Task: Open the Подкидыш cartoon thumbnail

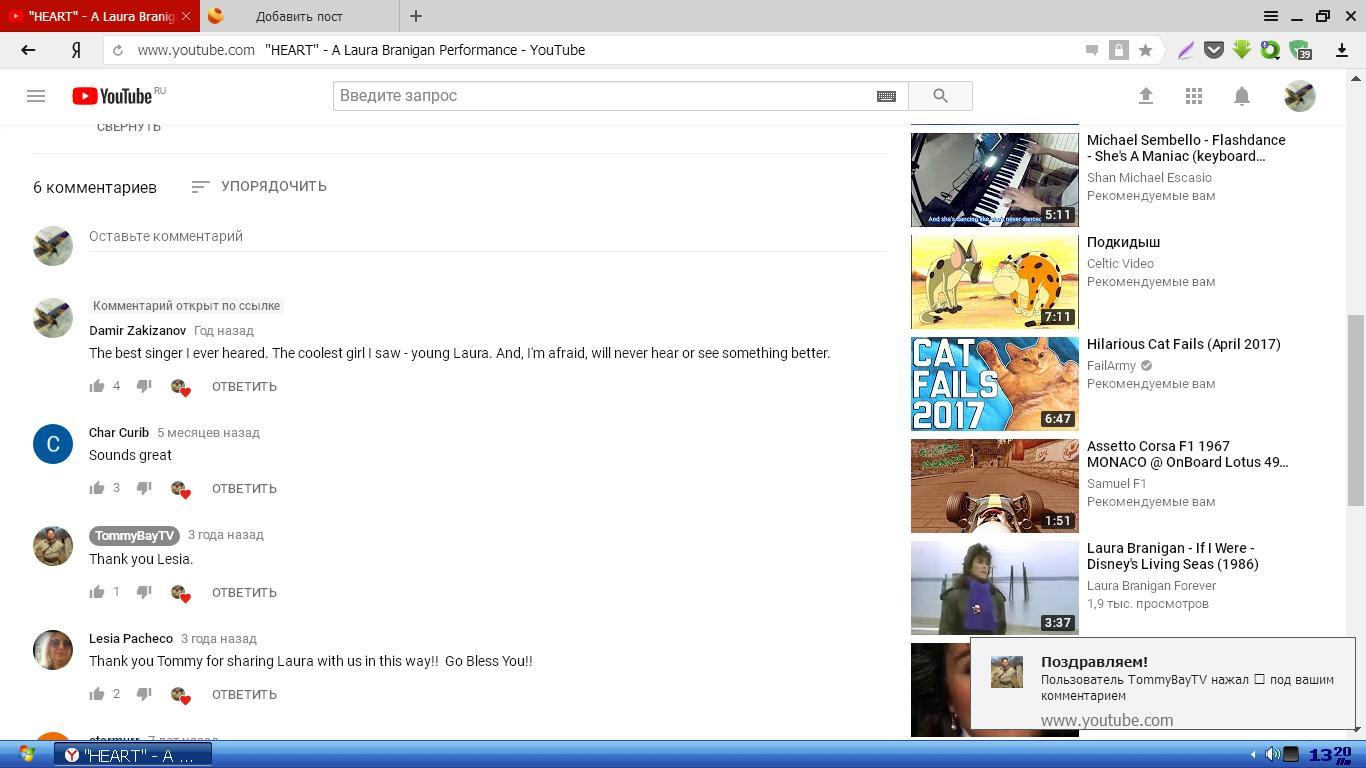Action: 994,282
